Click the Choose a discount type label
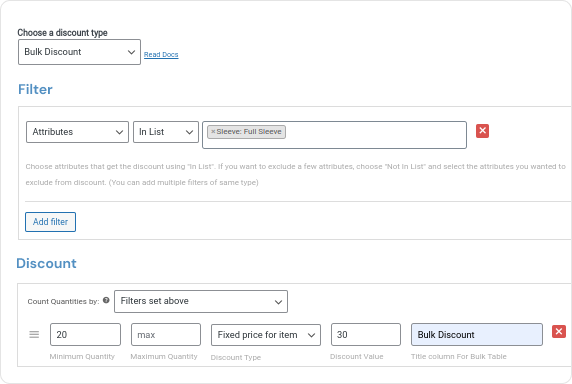 click(x=62, y=33)
